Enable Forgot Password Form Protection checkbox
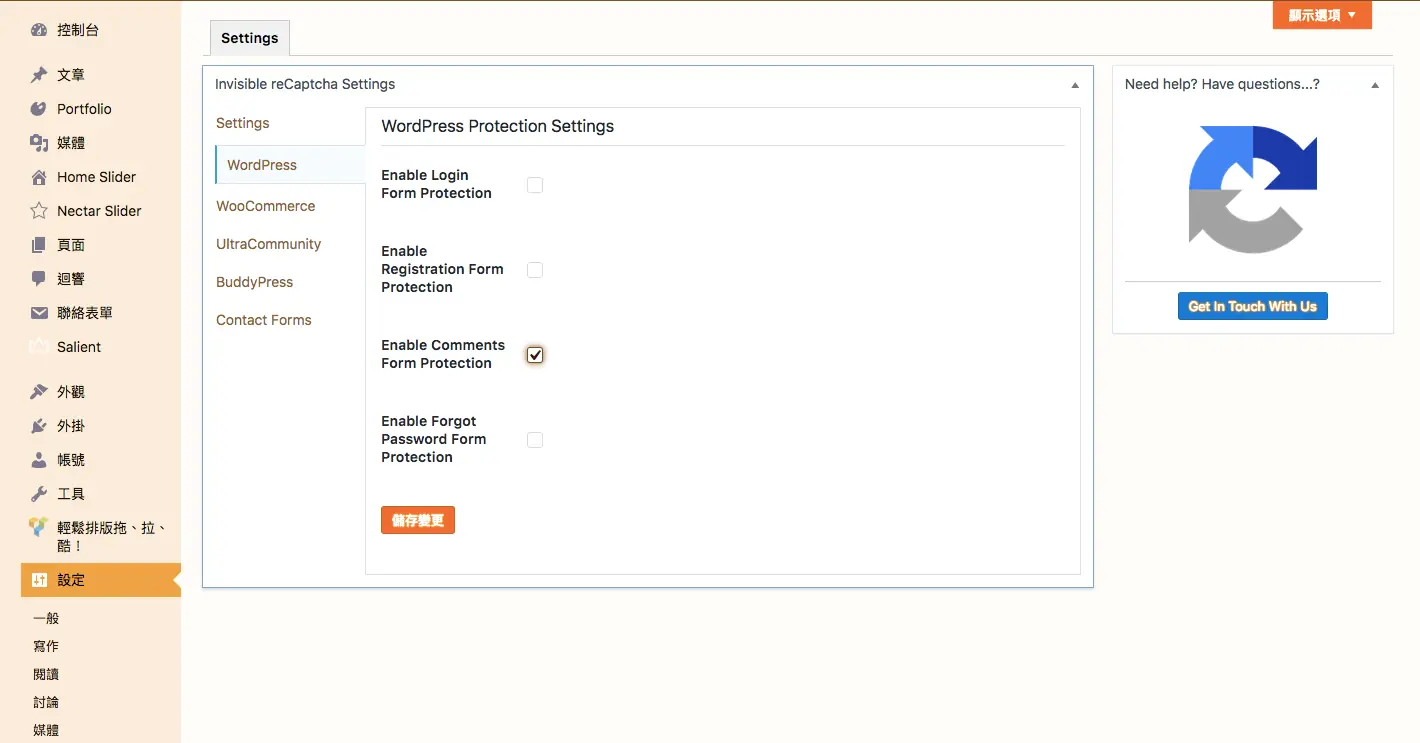1420x743 pixels. tap(535, 440)
